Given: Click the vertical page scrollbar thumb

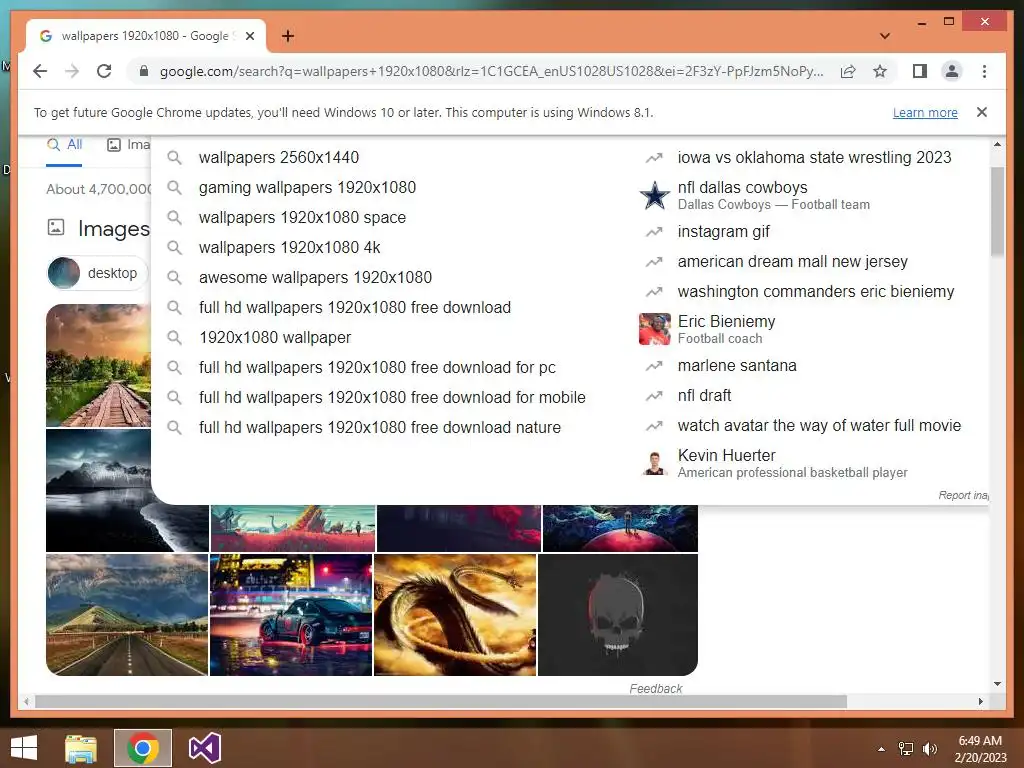Looking at the screenshot, I should click(x=997, y=212).
